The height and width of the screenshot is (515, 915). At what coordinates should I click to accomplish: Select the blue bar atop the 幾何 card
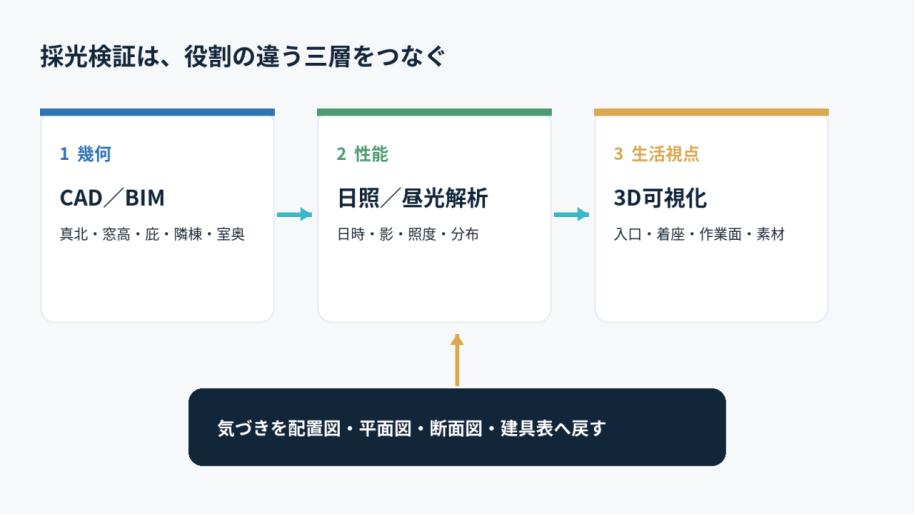(x=158, y=112)
